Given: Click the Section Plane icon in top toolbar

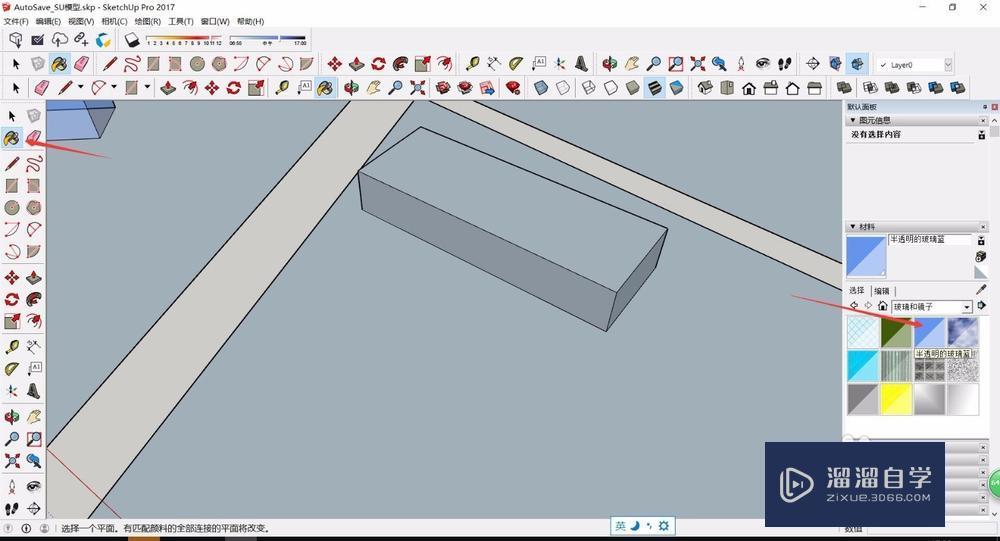Looking at the screenshot, I should (x=812, y=64).
